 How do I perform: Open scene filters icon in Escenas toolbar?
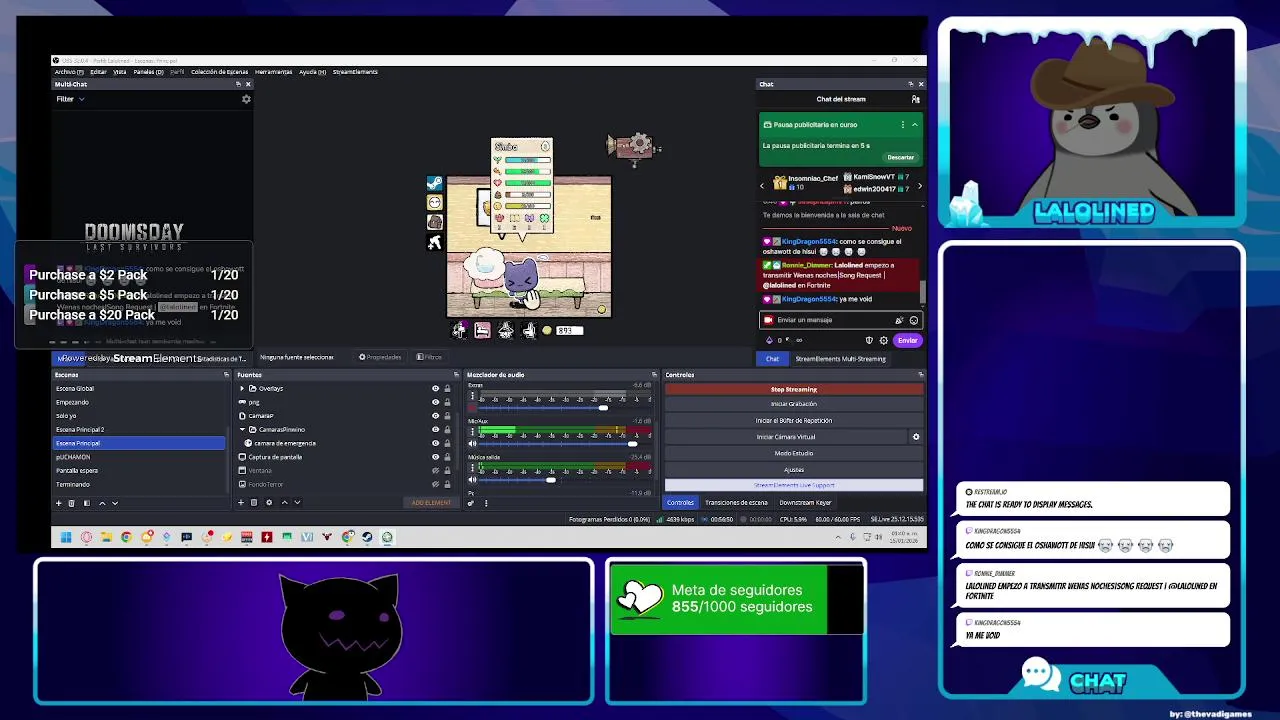(x=87, y=503)
